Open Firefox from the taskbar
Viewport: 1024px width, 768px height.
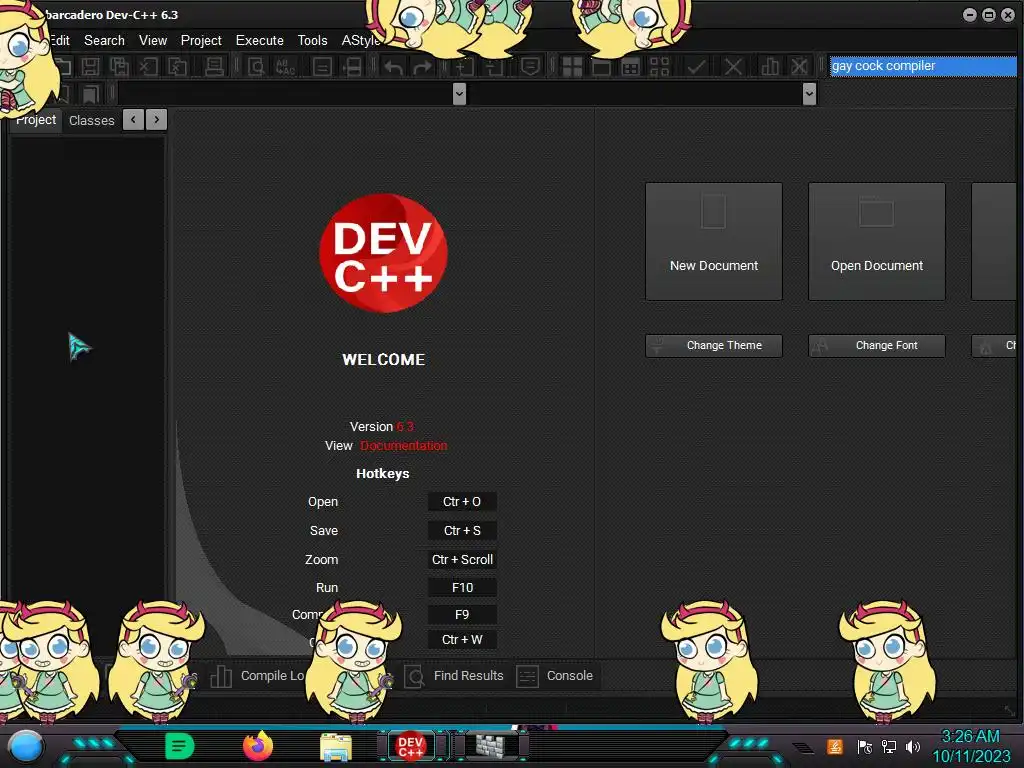[x=258, y=745]
